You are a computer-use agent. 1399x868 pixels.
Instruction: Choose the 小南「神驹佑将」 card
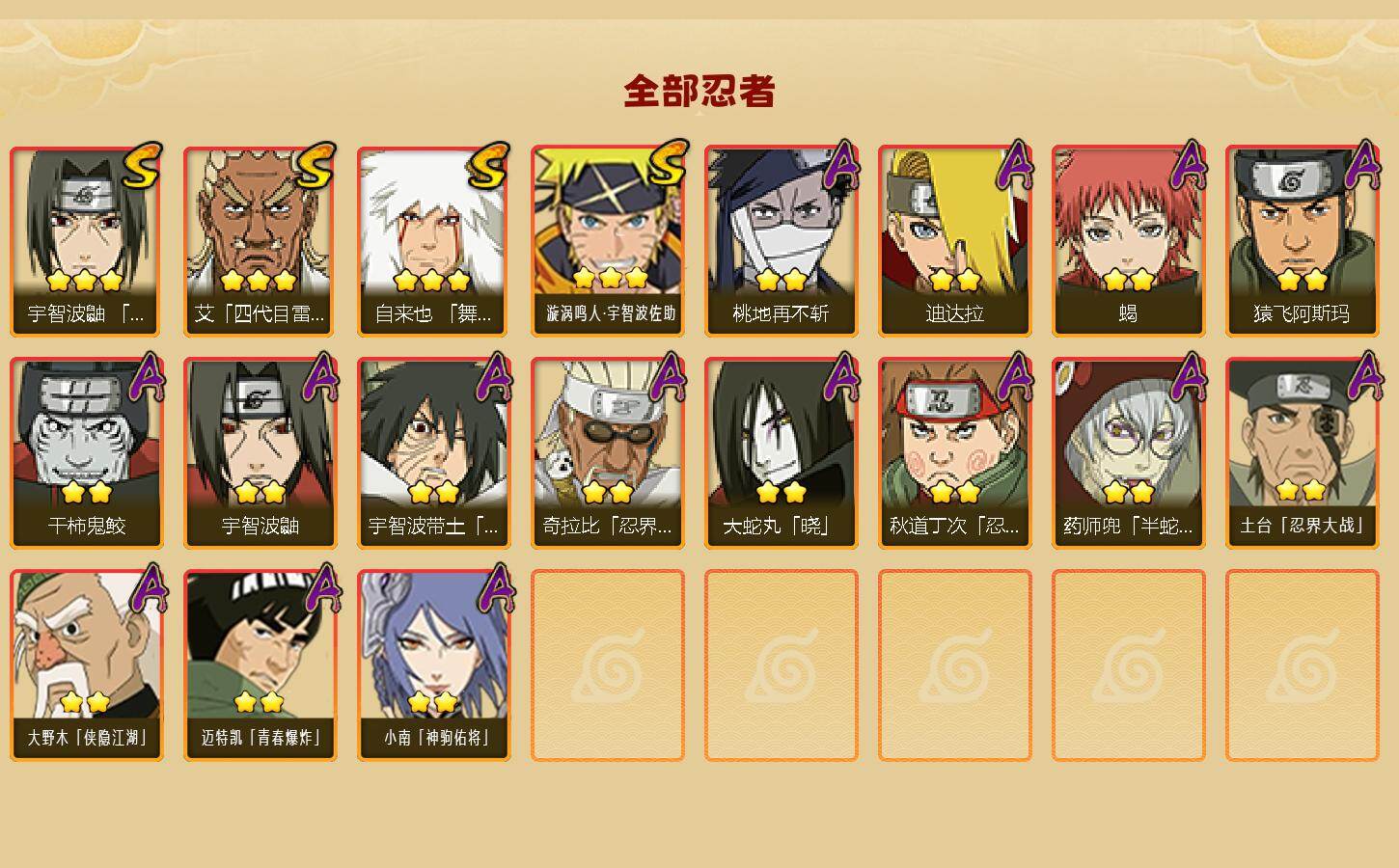tap(434, 665)
